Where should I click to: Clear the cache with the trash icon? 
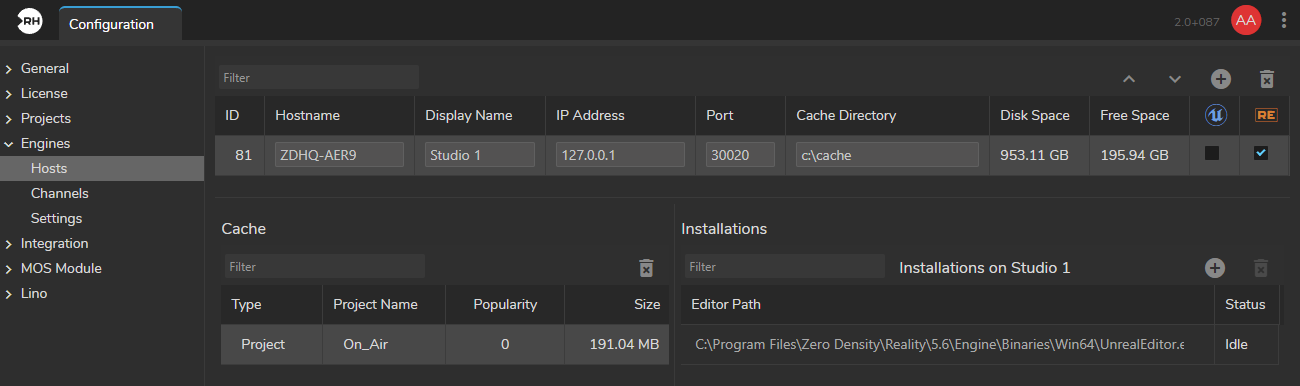pyautogui.click(x=646, y=267)
